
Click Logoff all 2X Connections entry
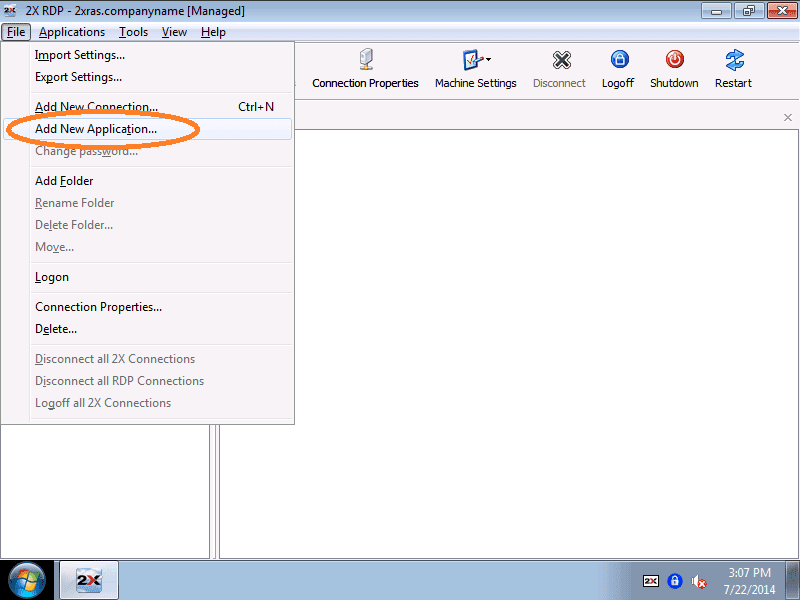[148, 403]
